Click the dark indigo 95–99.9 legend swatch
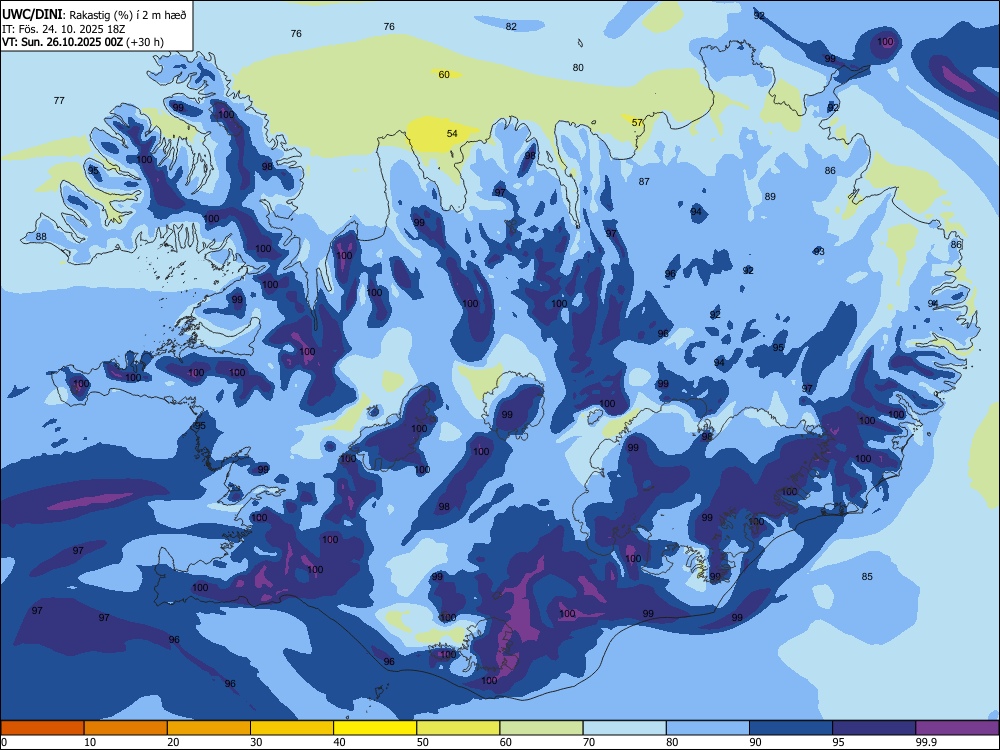The image size is (1000, 750). (x=874, y=728)
